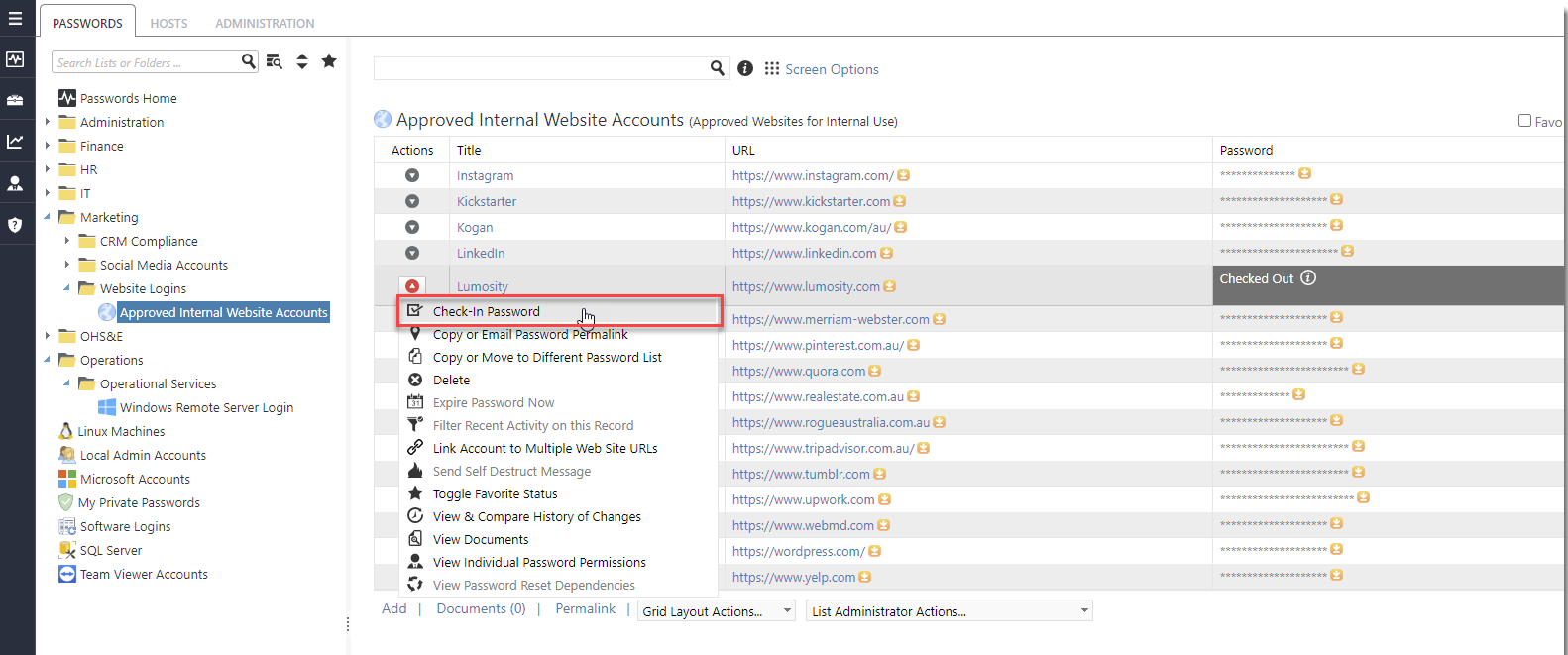Open the List Administrator Actions dropdown
Screen dimensions: 1568x655
[x=949, y=611]
